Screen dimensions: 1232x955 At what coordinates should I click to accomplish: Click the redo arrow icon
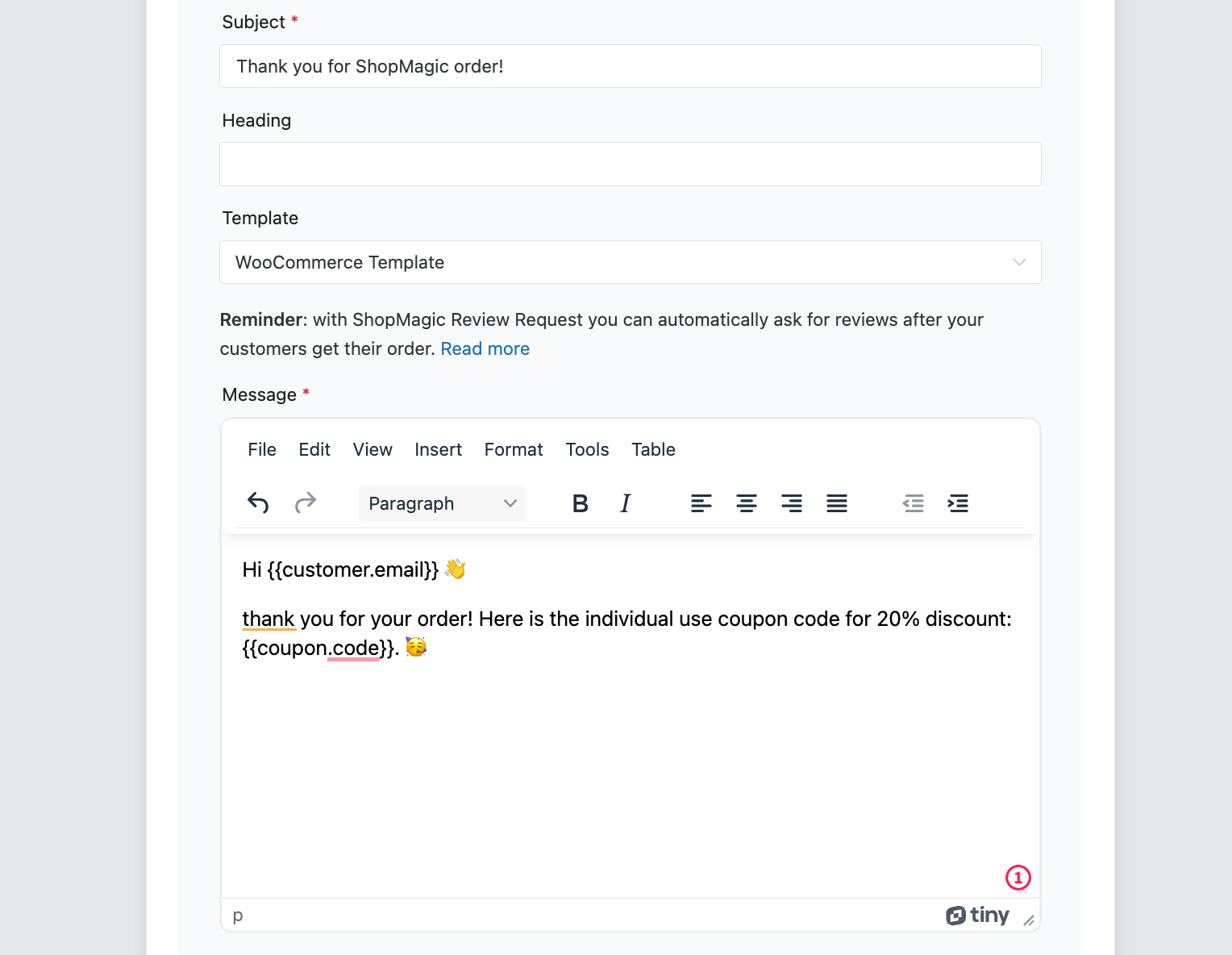tap(305, 503)
